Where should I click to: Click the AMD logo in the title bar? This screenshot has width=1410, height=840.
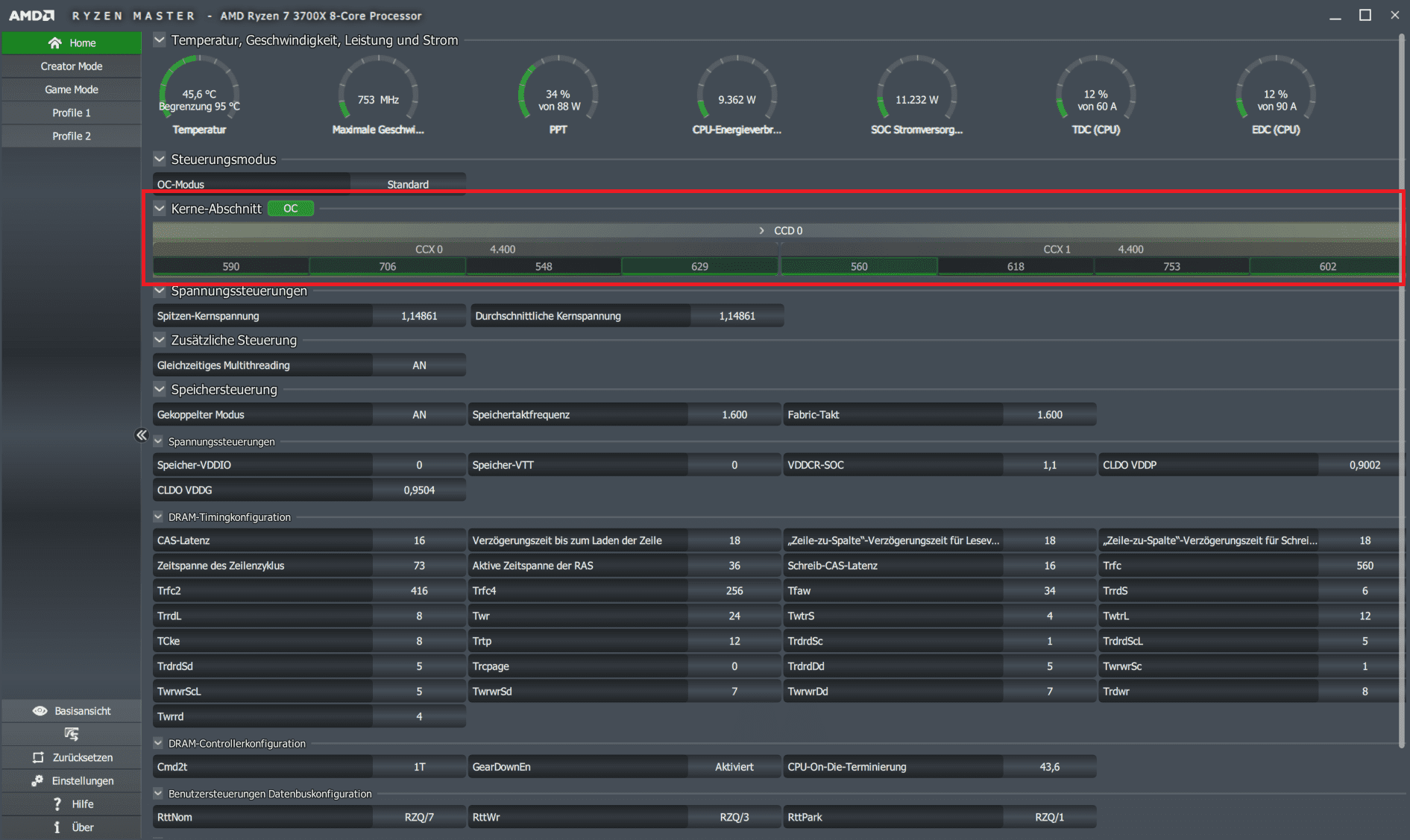click(32, 16)
